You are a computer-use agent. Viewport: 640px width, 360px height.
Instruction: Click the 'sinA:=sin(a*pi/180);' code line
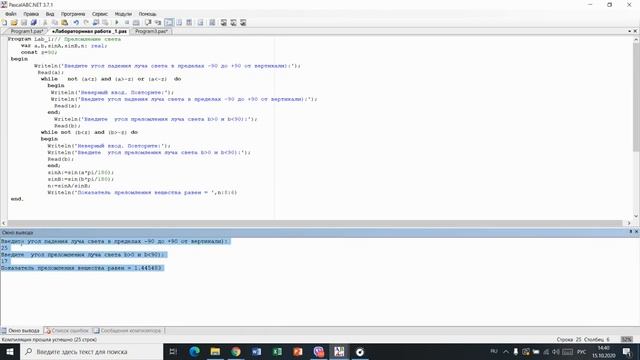click(x=81, y=172)
